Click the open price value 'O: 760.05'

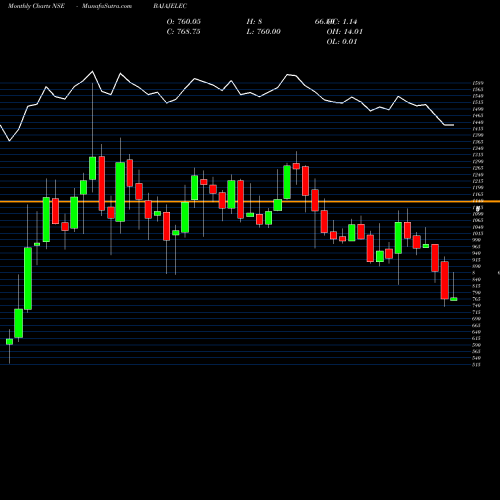click(x=184, y=22)
